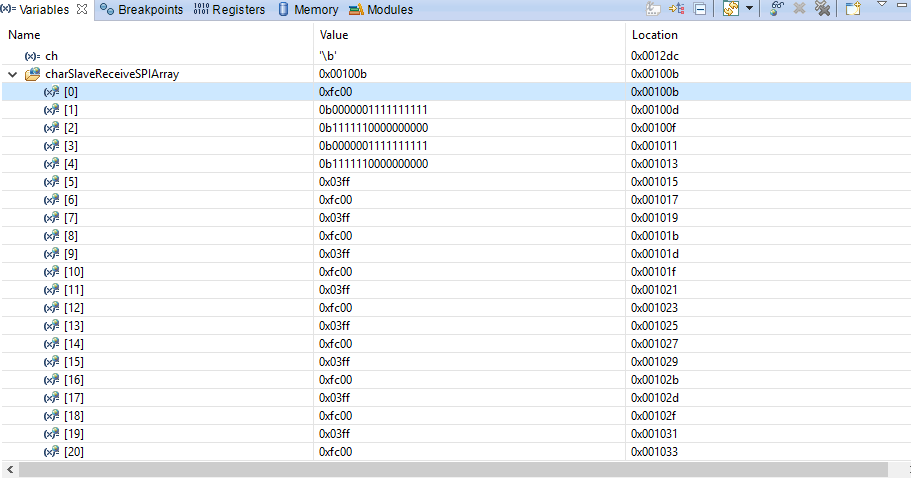911x478 pixels.
Task: Collapse all variables in the tree
Action: coord(700,9)
